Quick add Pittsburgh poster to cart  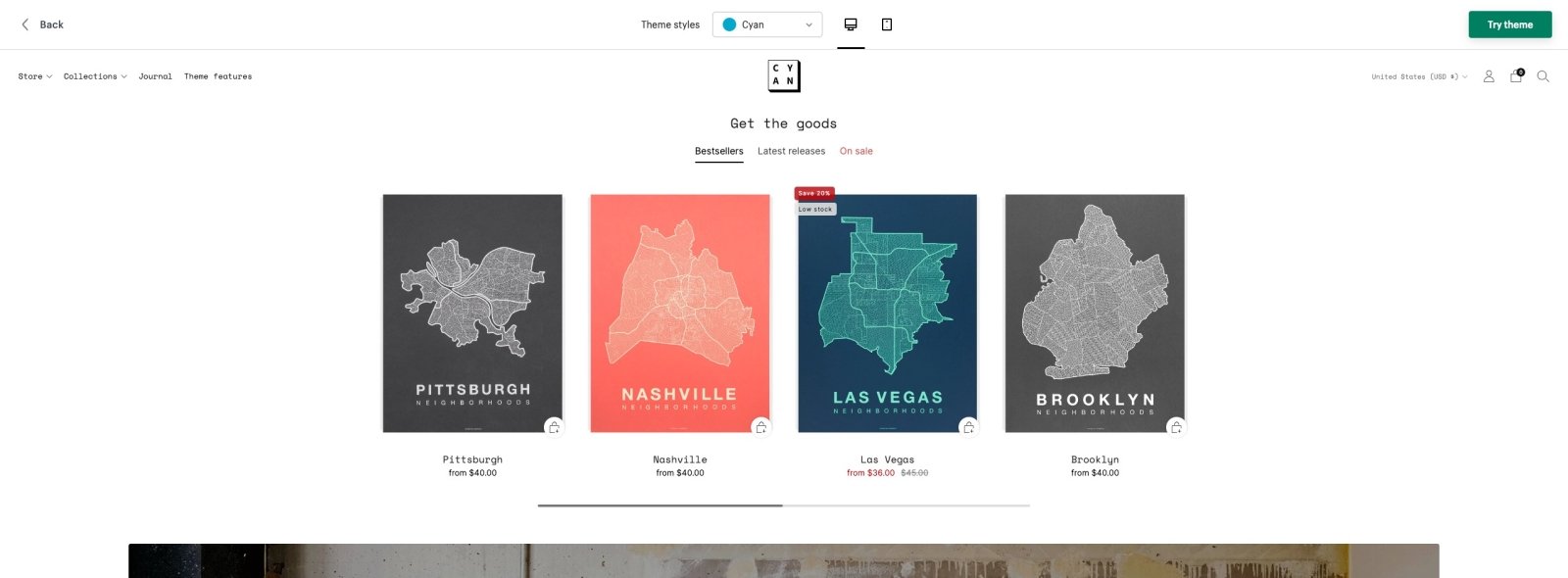click(554, 427)
